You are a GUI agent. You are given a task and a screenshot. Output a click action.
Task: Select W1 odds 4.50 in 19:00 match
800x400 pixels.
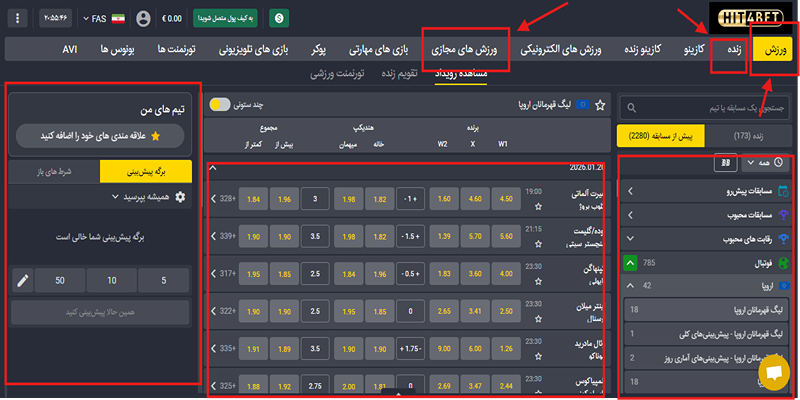[506, 199]
